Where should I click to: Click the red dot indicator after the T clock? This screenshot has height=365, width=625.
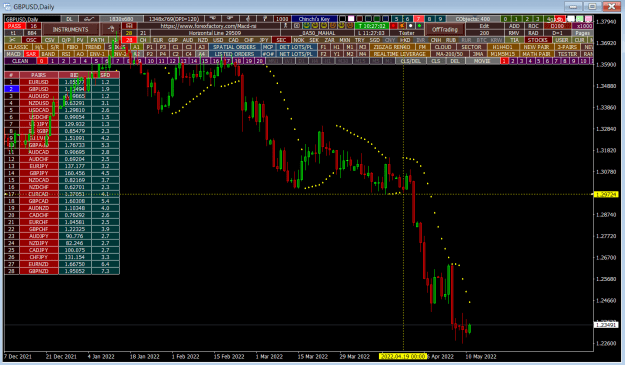pos(393,26)
